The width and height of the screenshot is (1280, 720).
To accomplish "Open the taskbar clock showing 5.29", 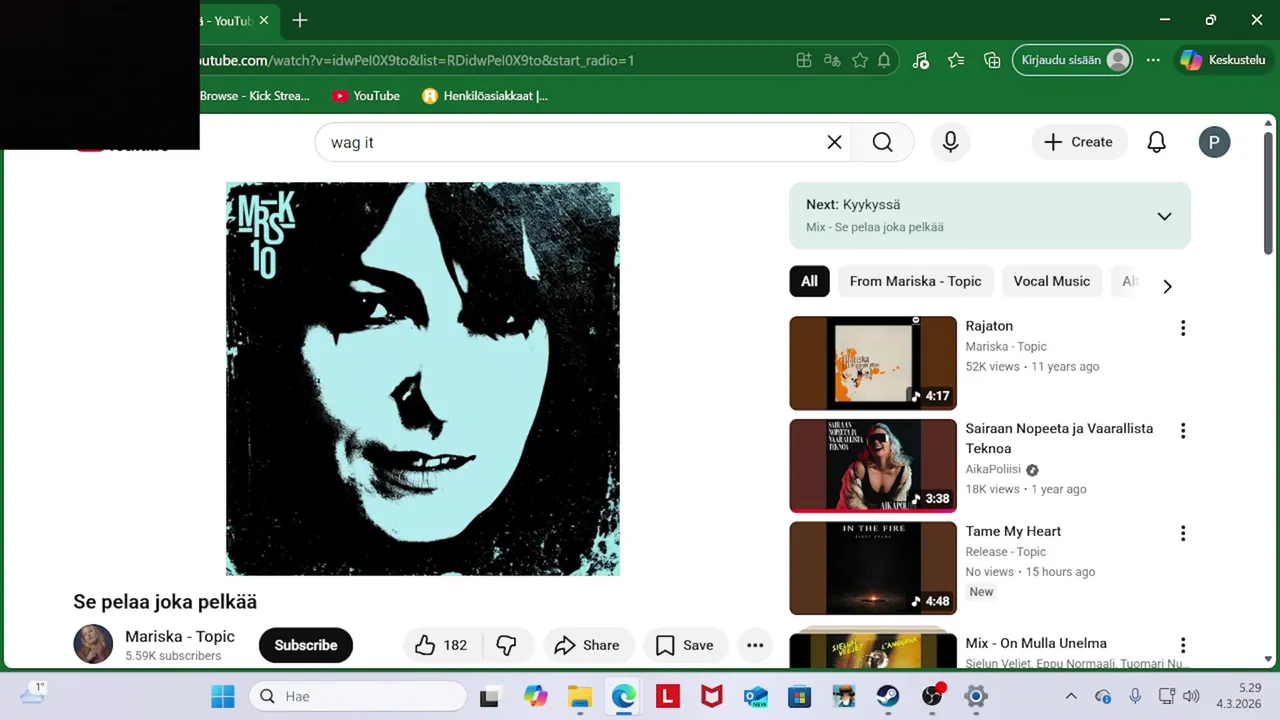I will point(1238,696).
